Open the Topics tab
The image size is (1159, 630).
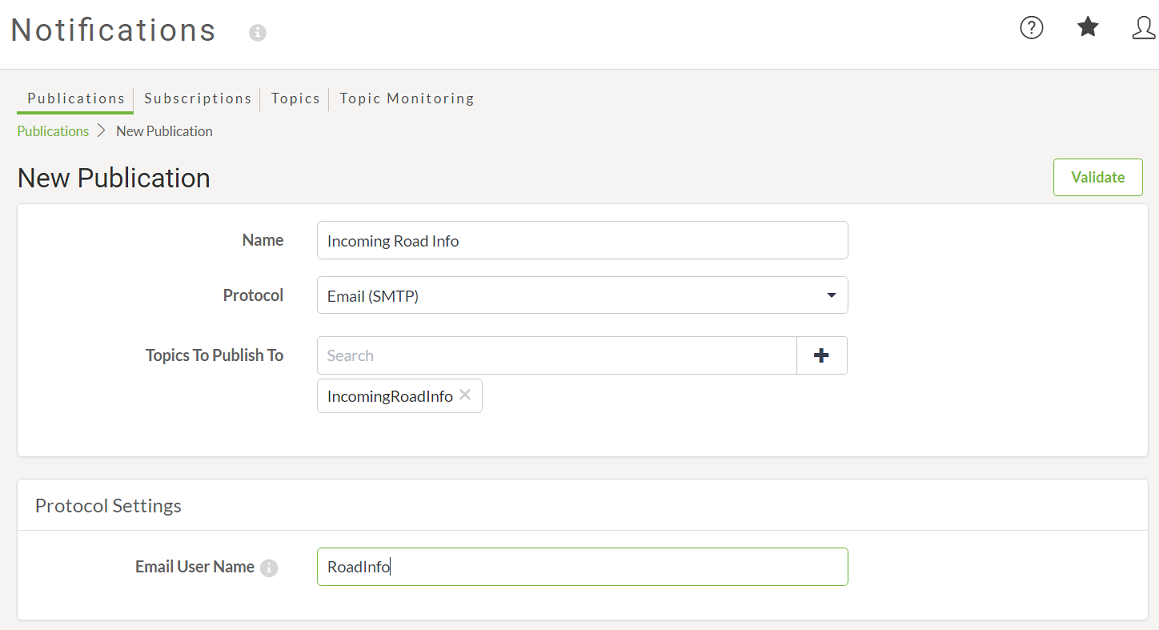[x=295, y=98]
